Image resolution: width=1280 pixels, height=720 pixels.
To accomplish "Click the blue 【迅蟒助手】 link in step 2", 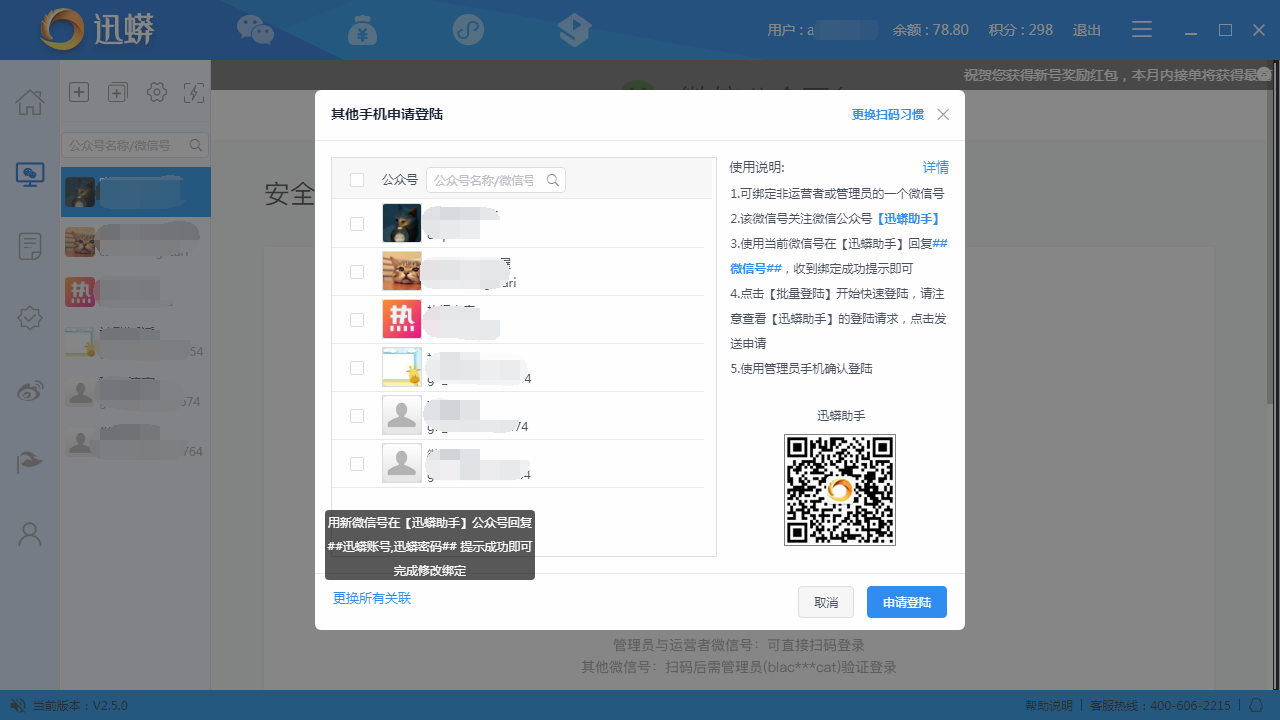I will coord(909,219).
